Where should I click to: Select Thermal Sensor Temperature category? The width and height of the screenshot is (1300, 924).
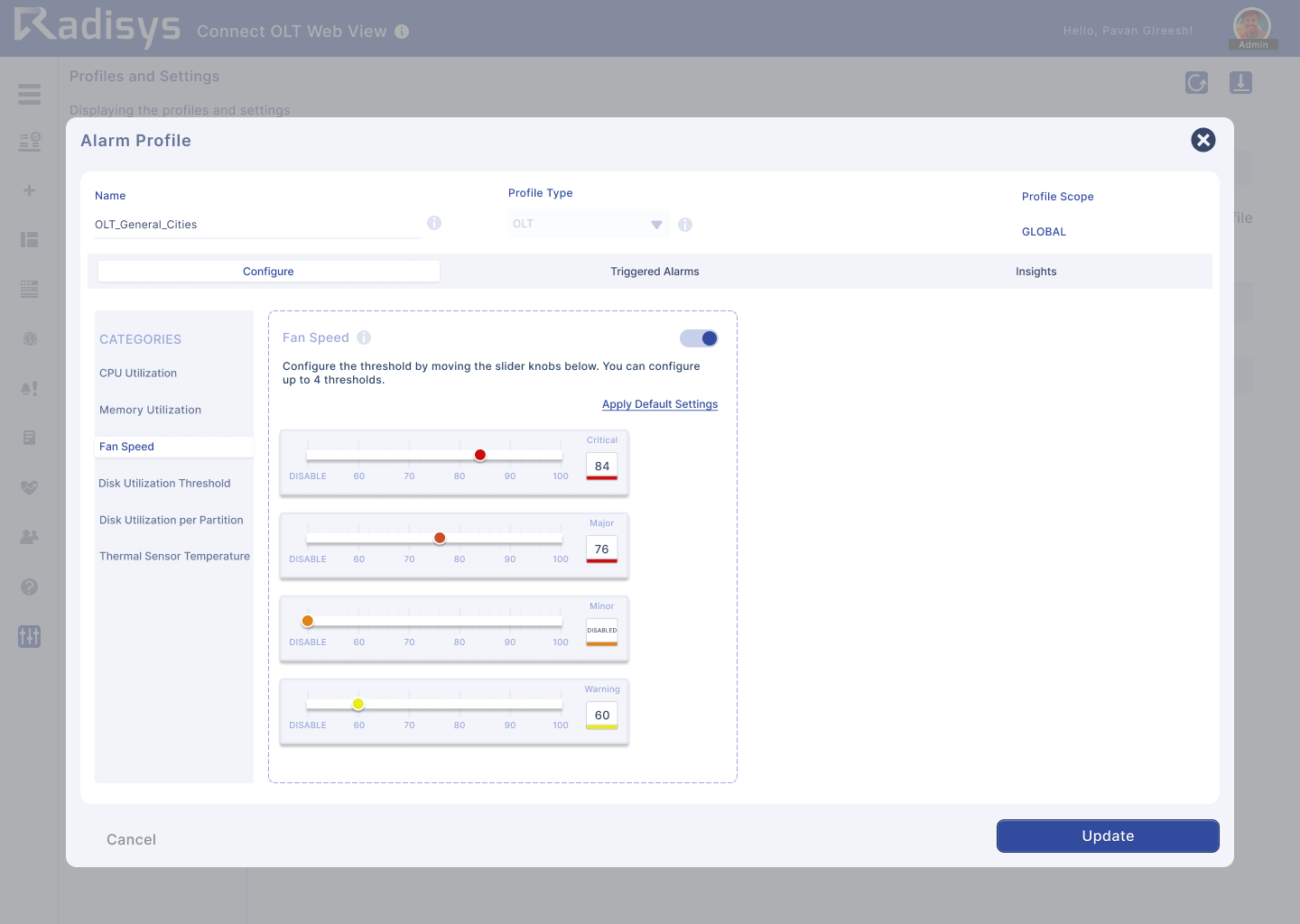174,556
